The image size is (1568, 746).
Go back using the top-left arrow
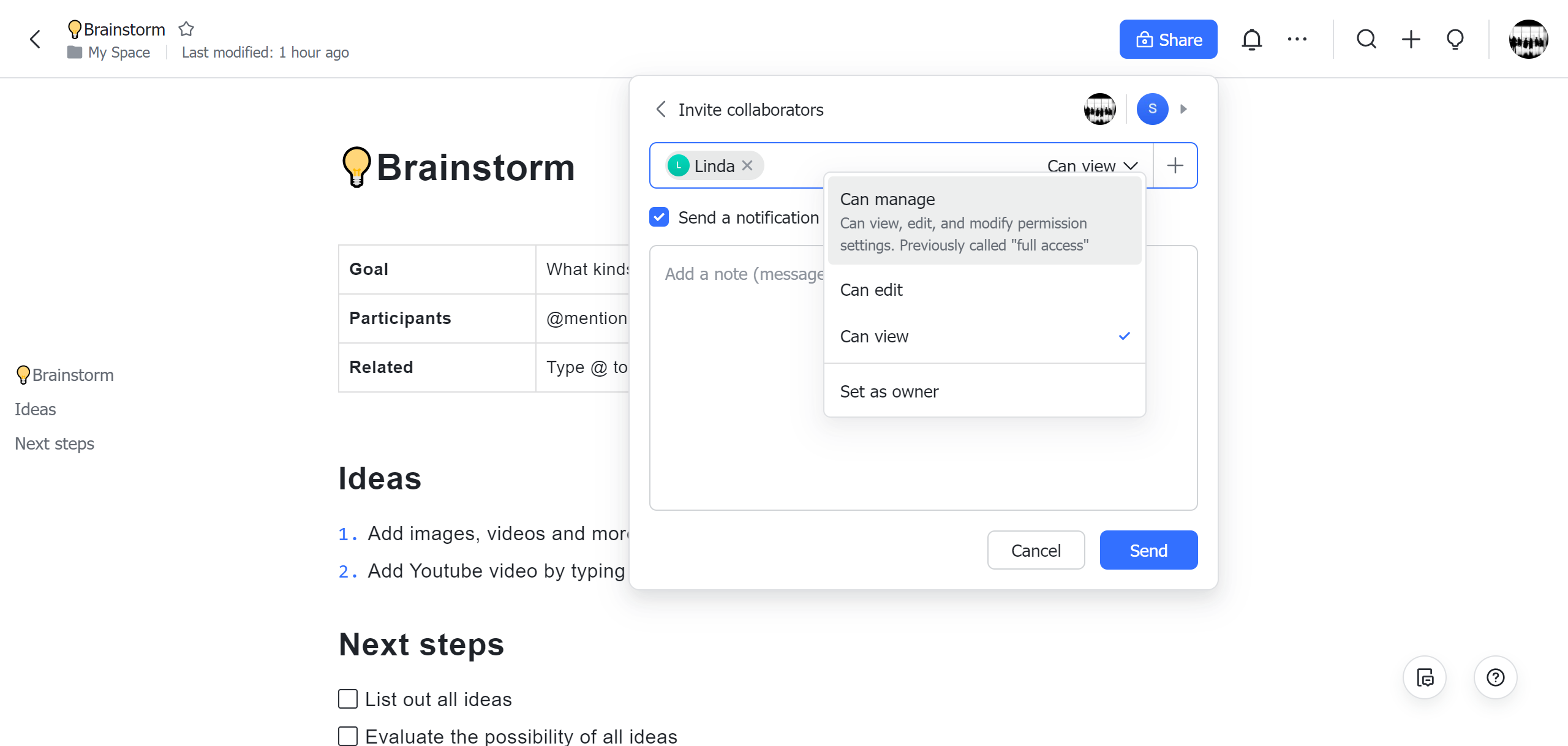pyautogui.click(x=35, y=39)
